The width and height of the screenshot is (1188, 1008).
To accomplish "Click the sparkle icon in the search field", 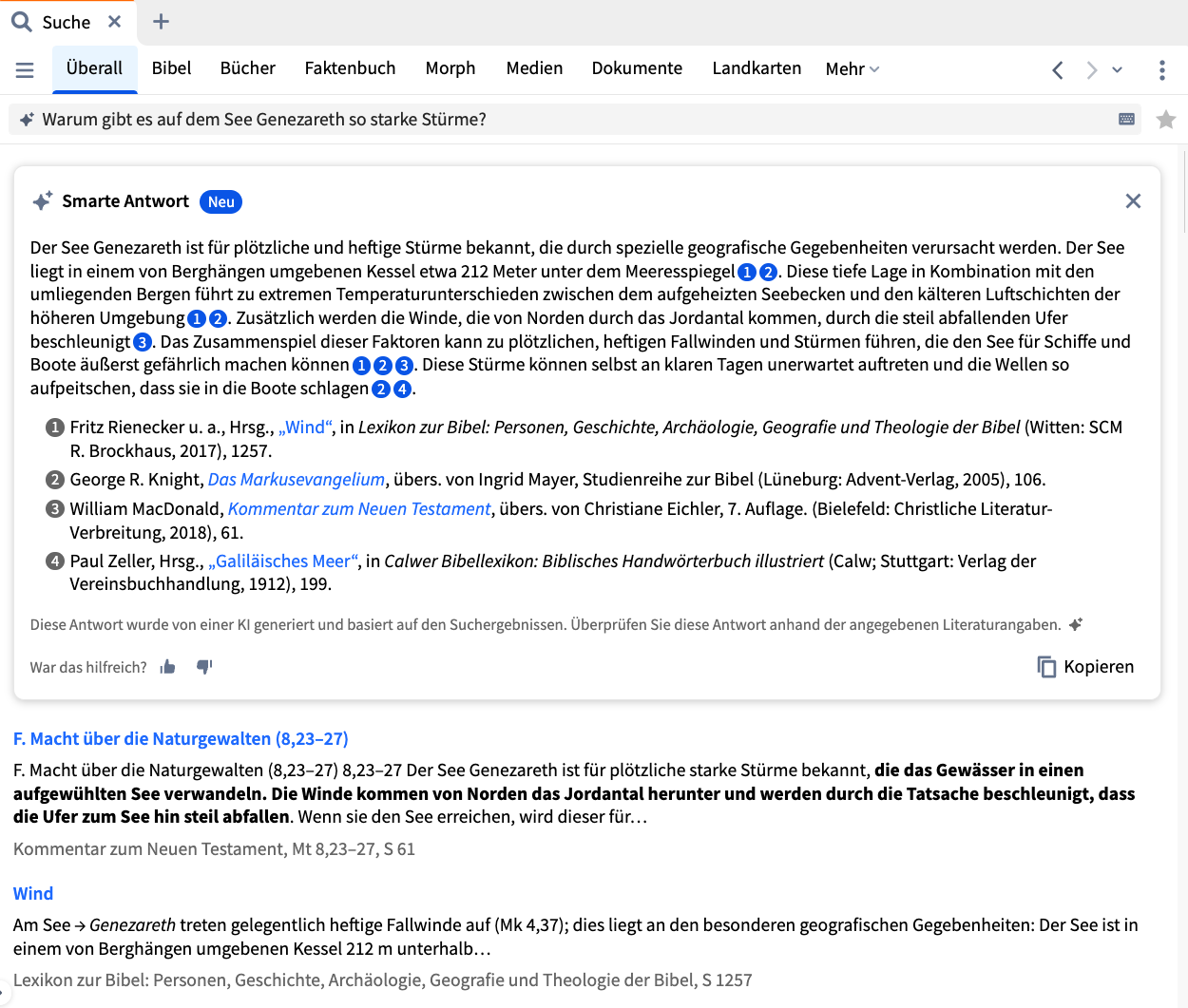I will (x=27, y=120).
